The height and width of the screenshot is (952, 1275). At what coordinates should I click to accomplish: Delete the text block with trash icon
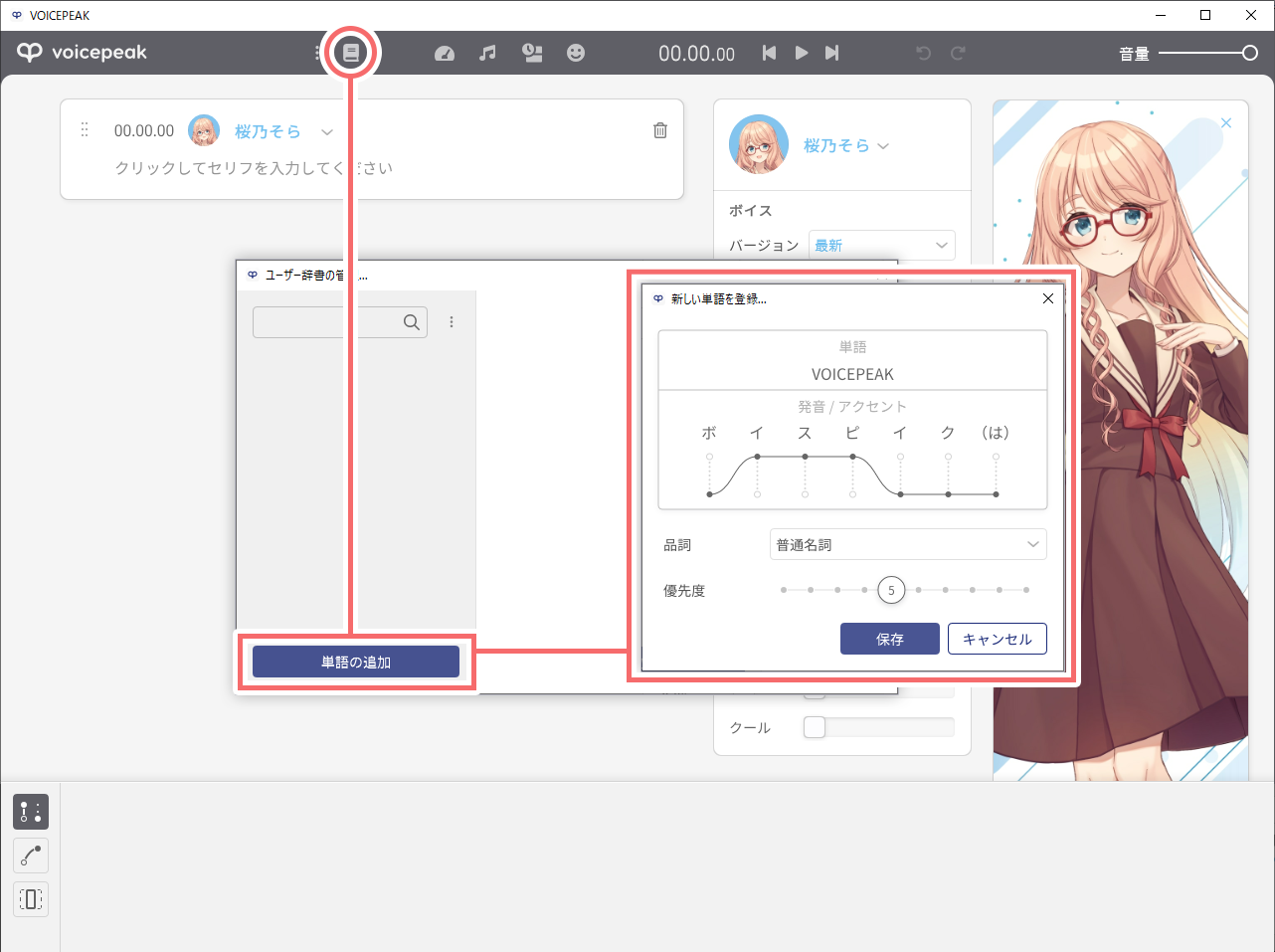click(x=660, y=130)
